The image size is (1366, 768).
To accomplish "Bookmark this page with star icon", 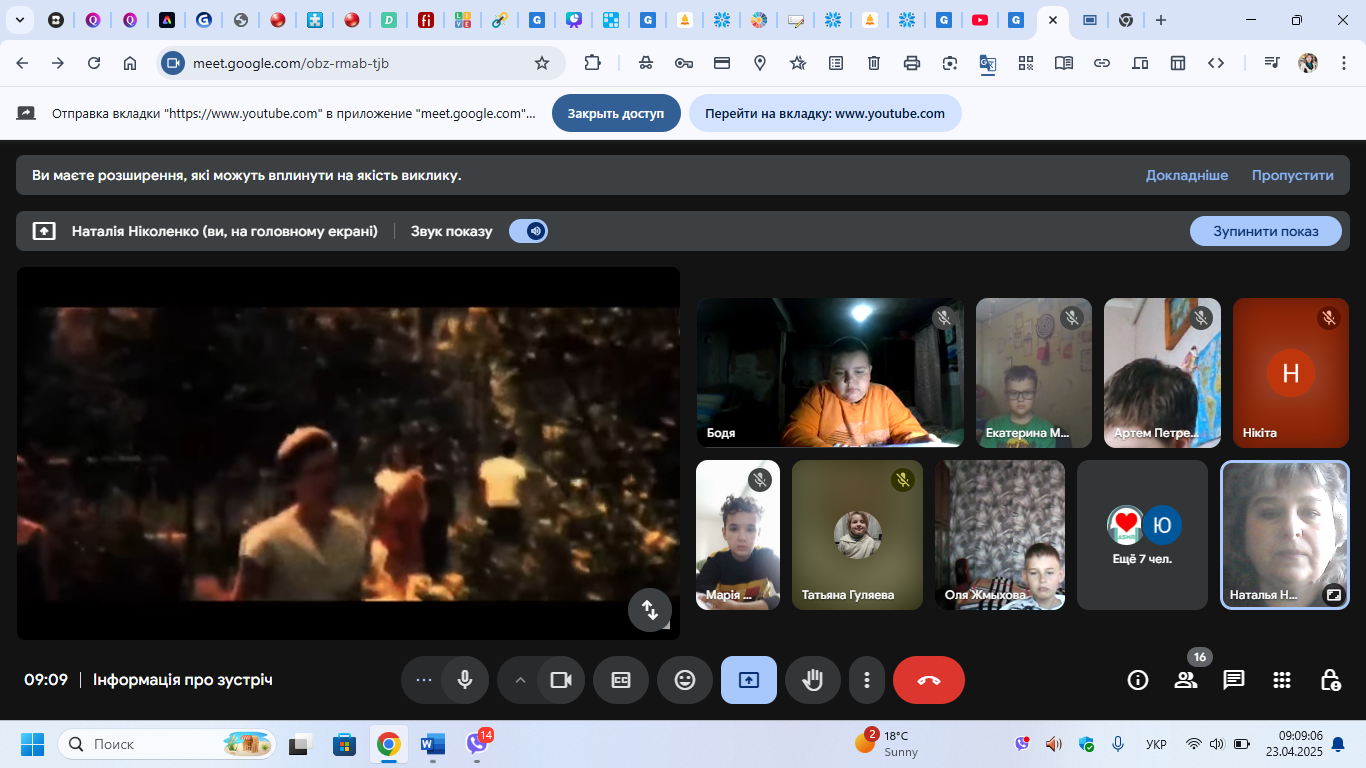I will tap(542, 63).
